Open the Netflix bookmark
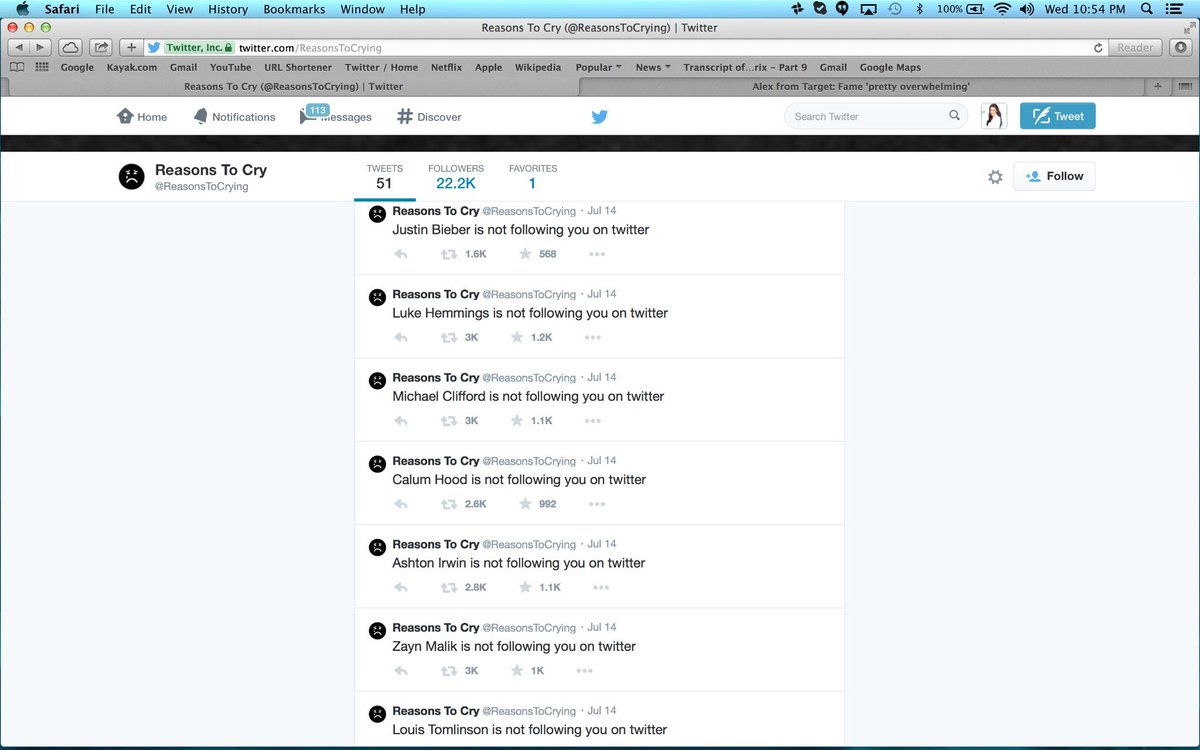The image size is (1200, 750). (x=446, y=67)
